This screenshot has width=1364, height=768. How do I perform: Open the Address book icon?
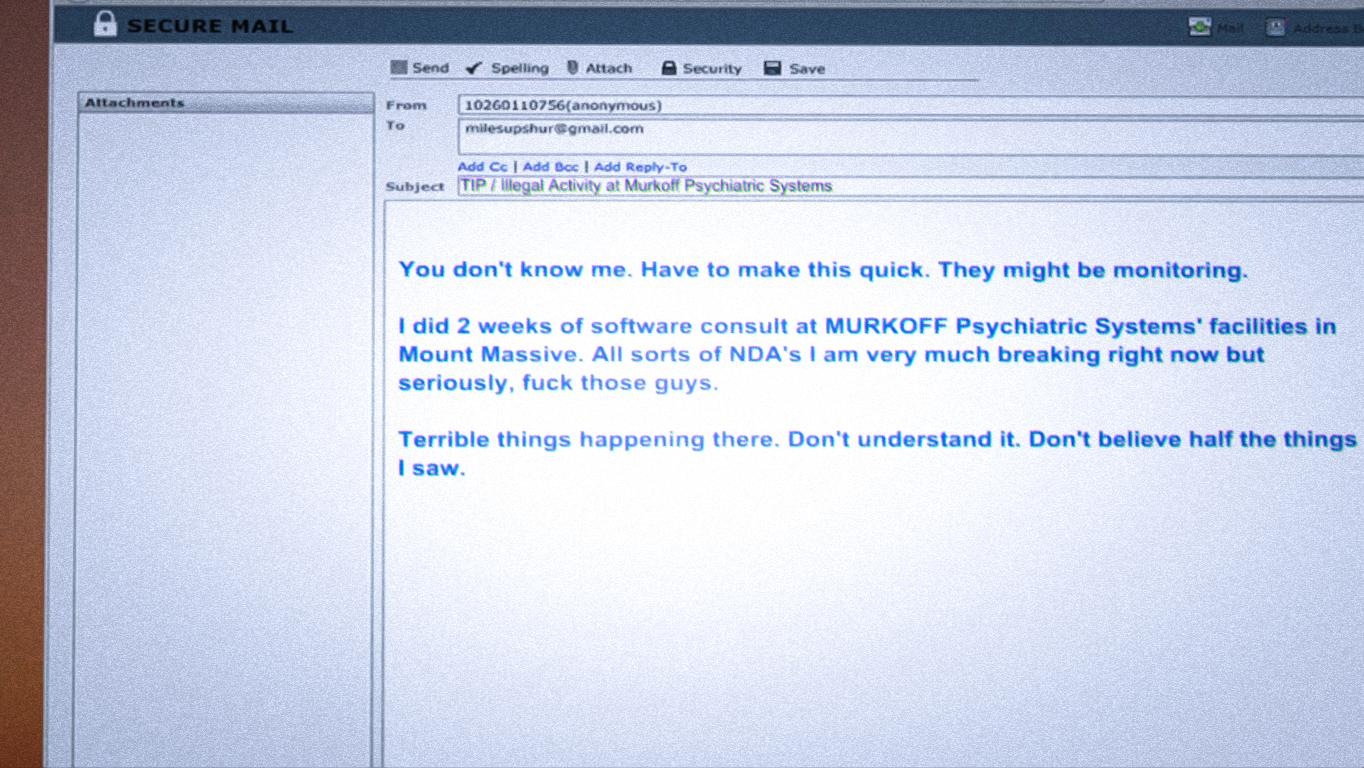coord(1276,27)
